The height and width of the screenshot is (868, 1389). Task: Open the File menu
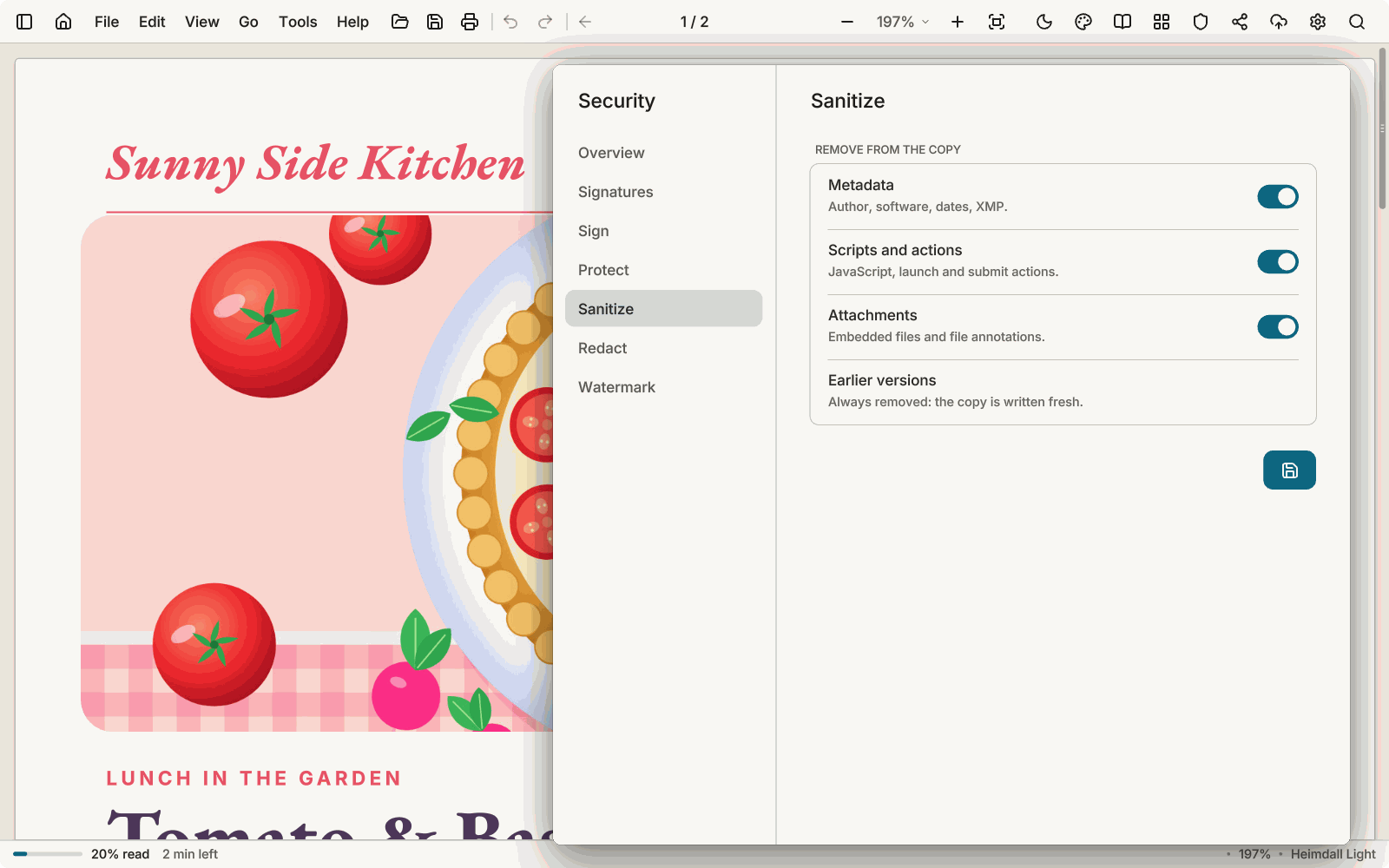(107, 22)
